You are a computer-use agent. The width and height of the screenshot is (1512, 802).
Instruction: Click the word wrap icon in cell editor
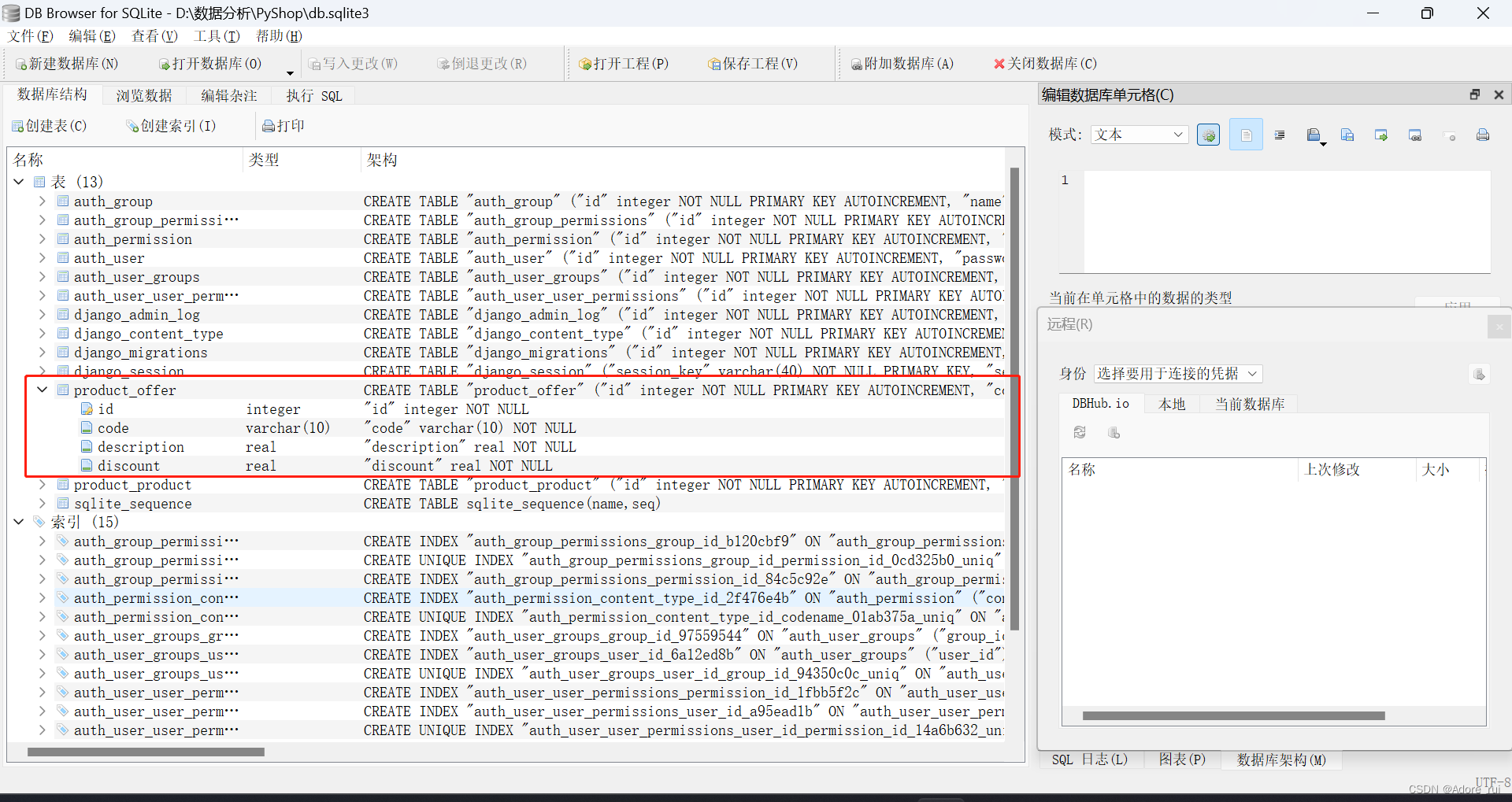coord(1279,135)
